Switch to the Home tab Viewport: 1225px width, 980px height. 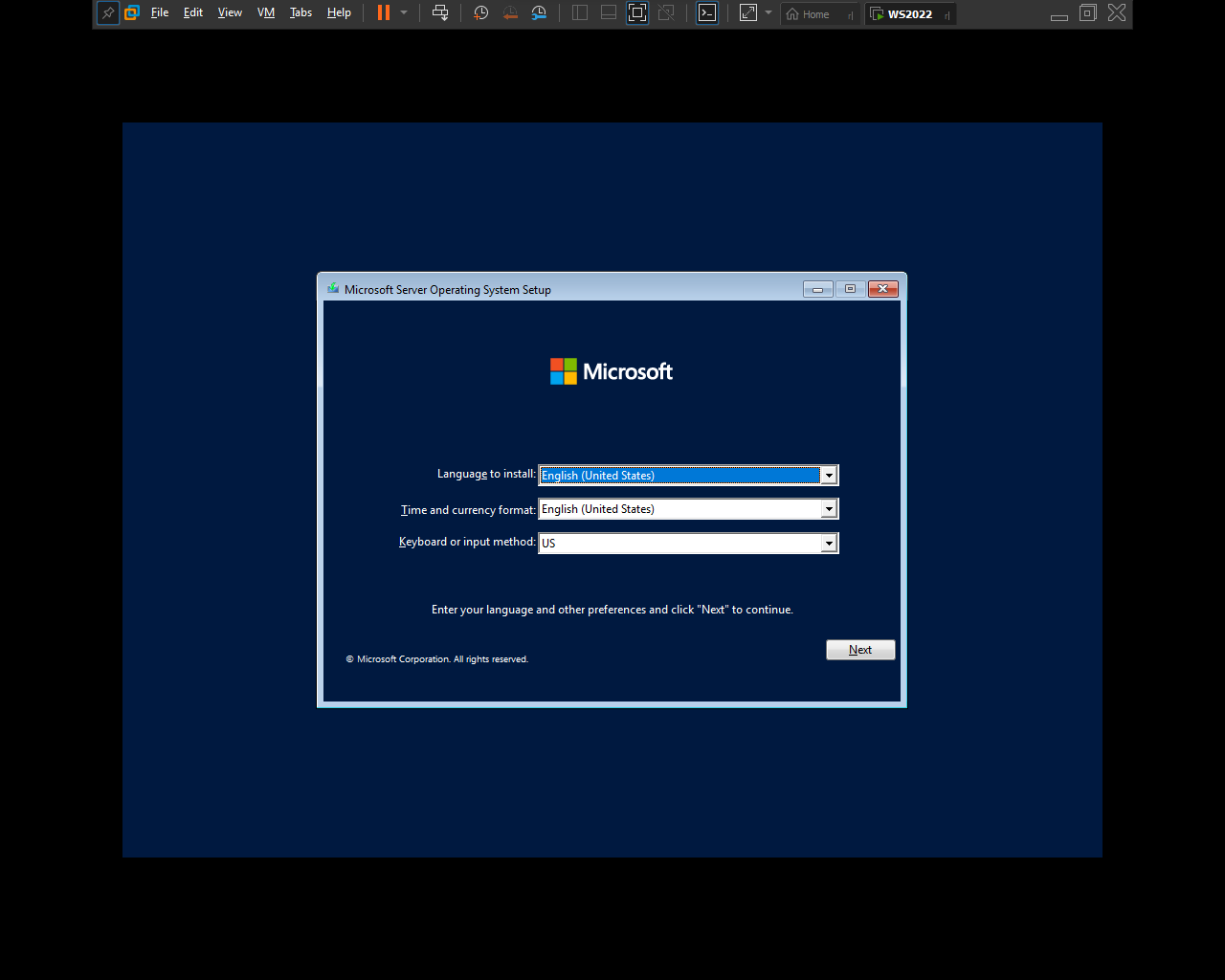(x=819, y=14)
